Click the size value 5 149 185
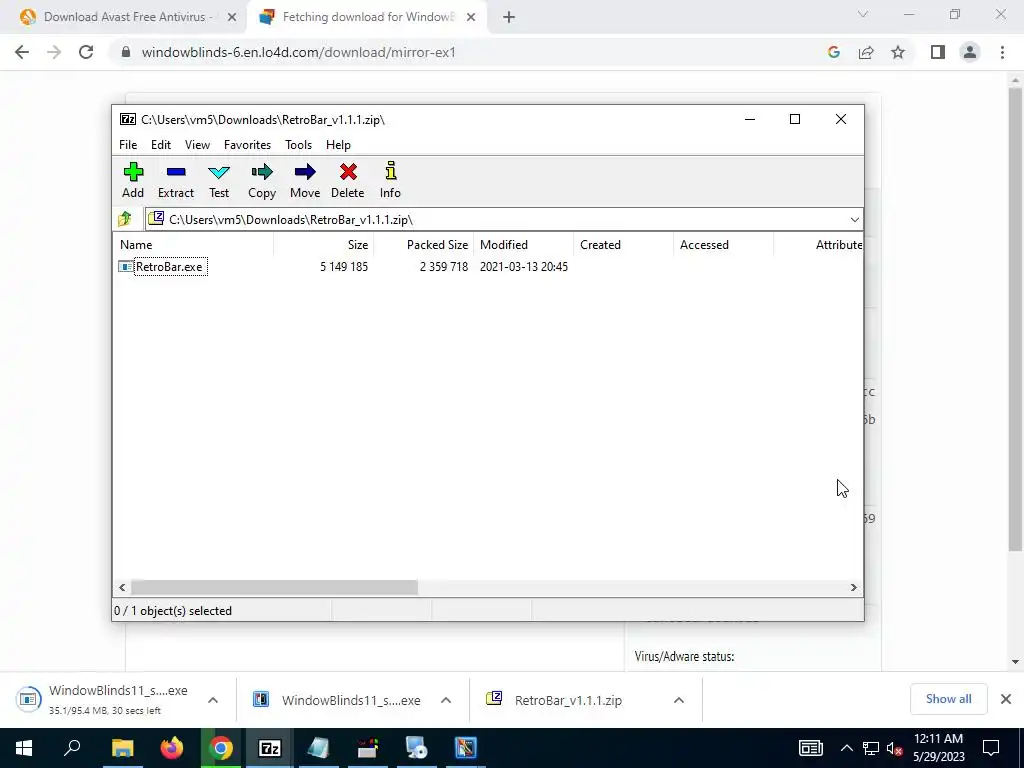The height and width of the screenshot is (768, 1024). pyautogui.click(x=344, y=266)
